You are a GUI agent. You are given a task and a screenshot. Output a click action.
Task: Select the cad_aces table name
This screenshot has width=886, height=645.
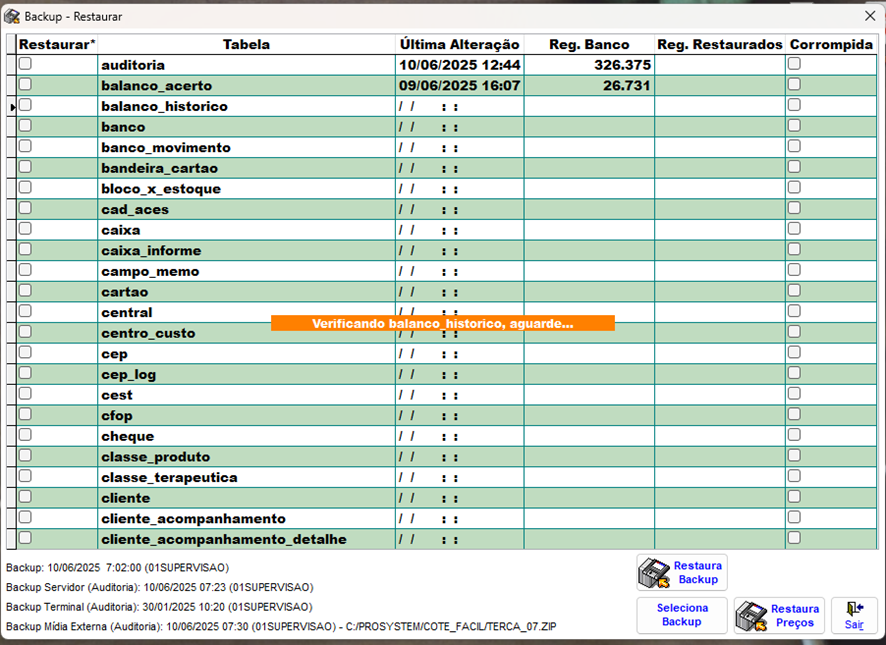point(135,210)
